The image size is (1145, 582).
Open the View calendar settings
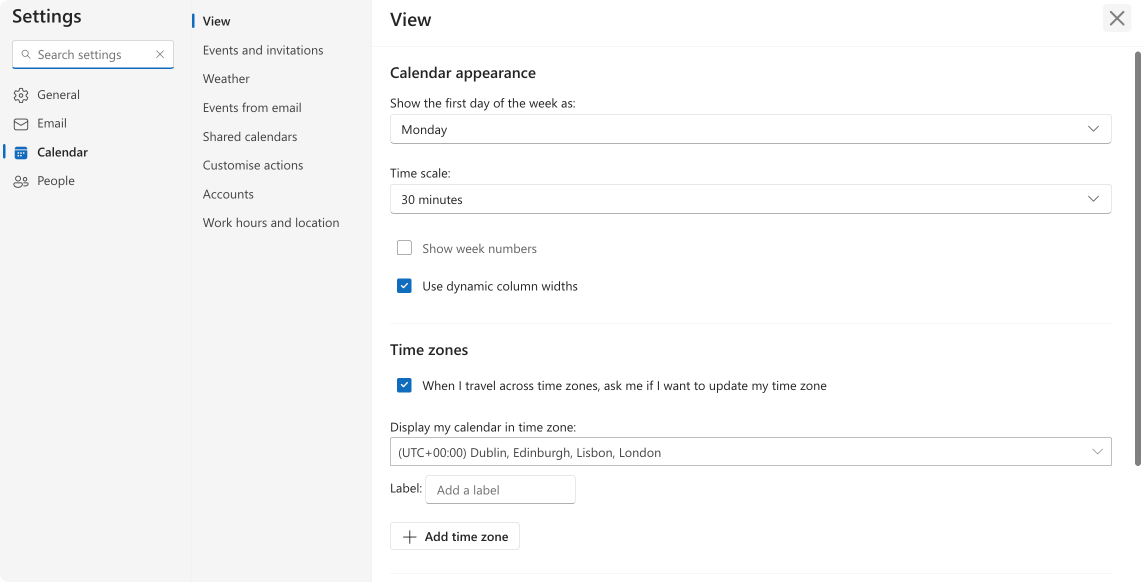pyautogui.click(x=216, y=21)
